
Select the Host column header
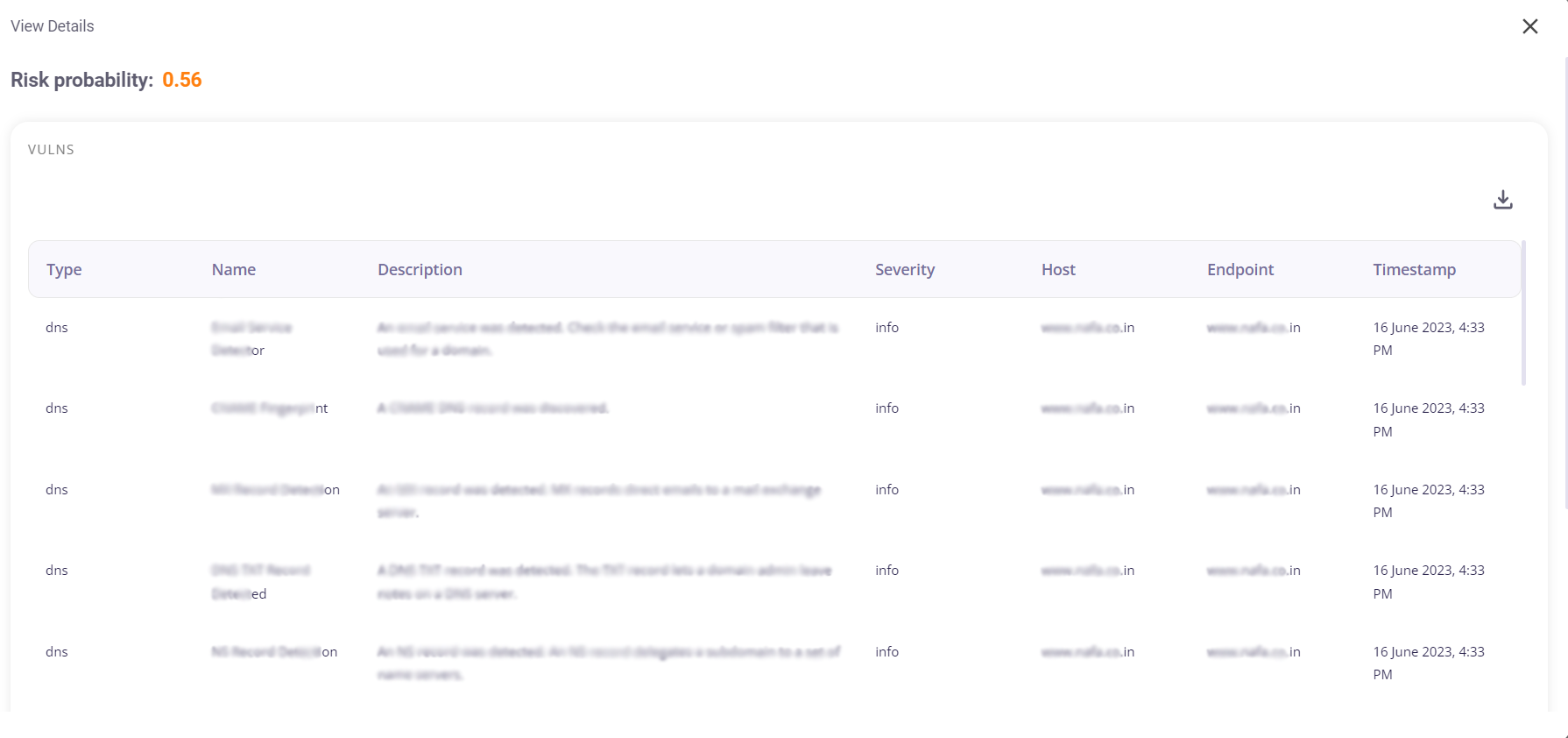pos(1058,270)
